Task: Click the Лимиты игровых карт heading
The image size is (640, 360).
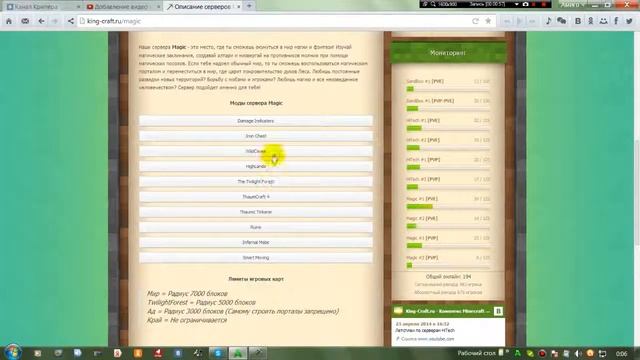Action: click(256, 279)
